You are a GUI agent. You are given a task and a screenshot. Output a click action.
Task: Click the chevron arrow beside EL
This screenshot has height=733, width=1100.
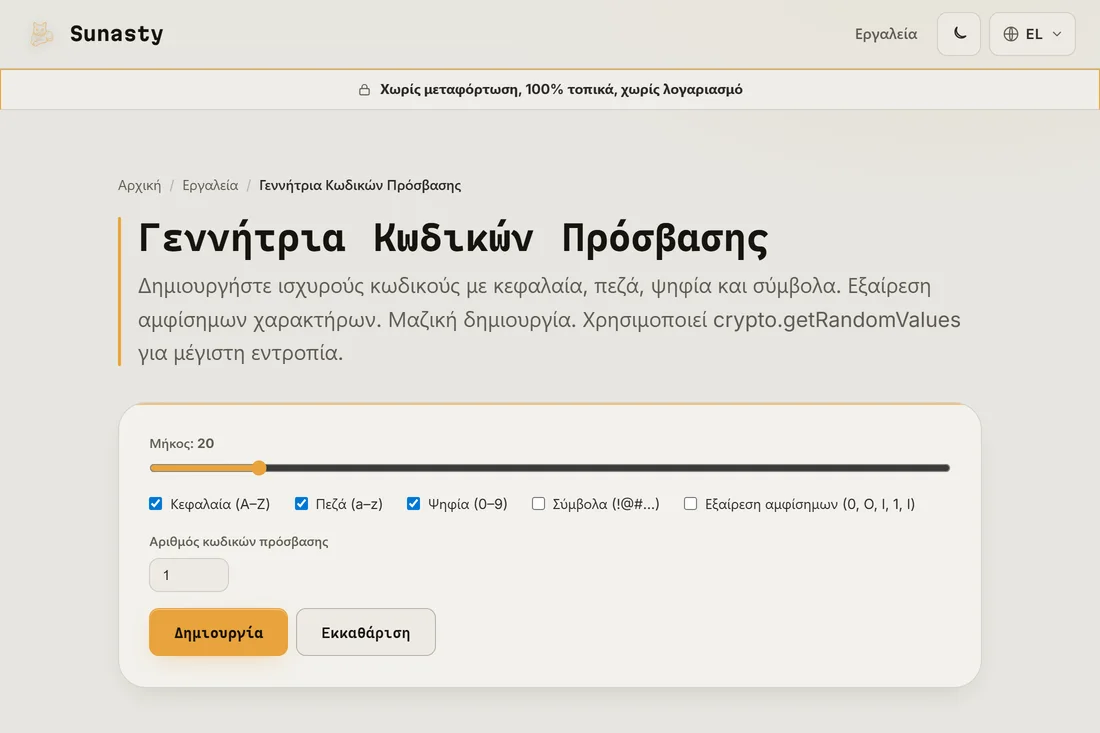tap(1057, 34)
